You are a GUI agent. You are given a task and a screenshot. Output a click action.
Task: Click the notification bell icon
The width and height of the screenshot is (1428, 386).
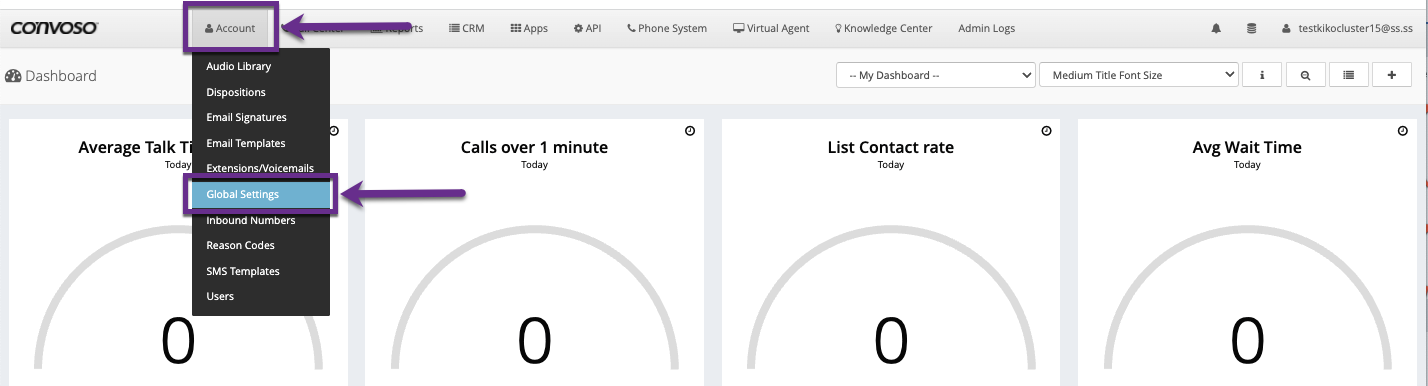1216,29
